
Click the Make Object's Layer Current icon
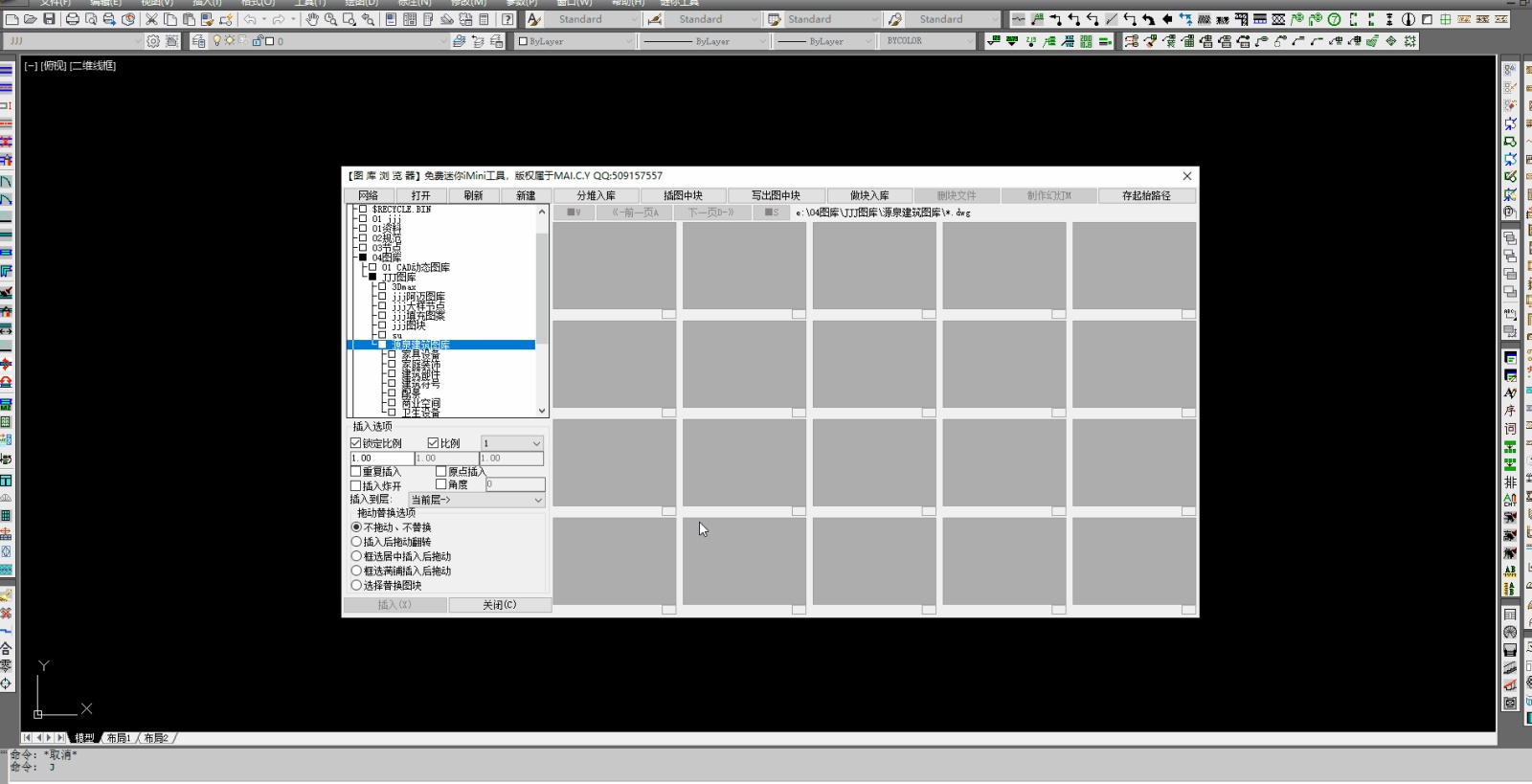pyautogui.click(x=459, y=41)
